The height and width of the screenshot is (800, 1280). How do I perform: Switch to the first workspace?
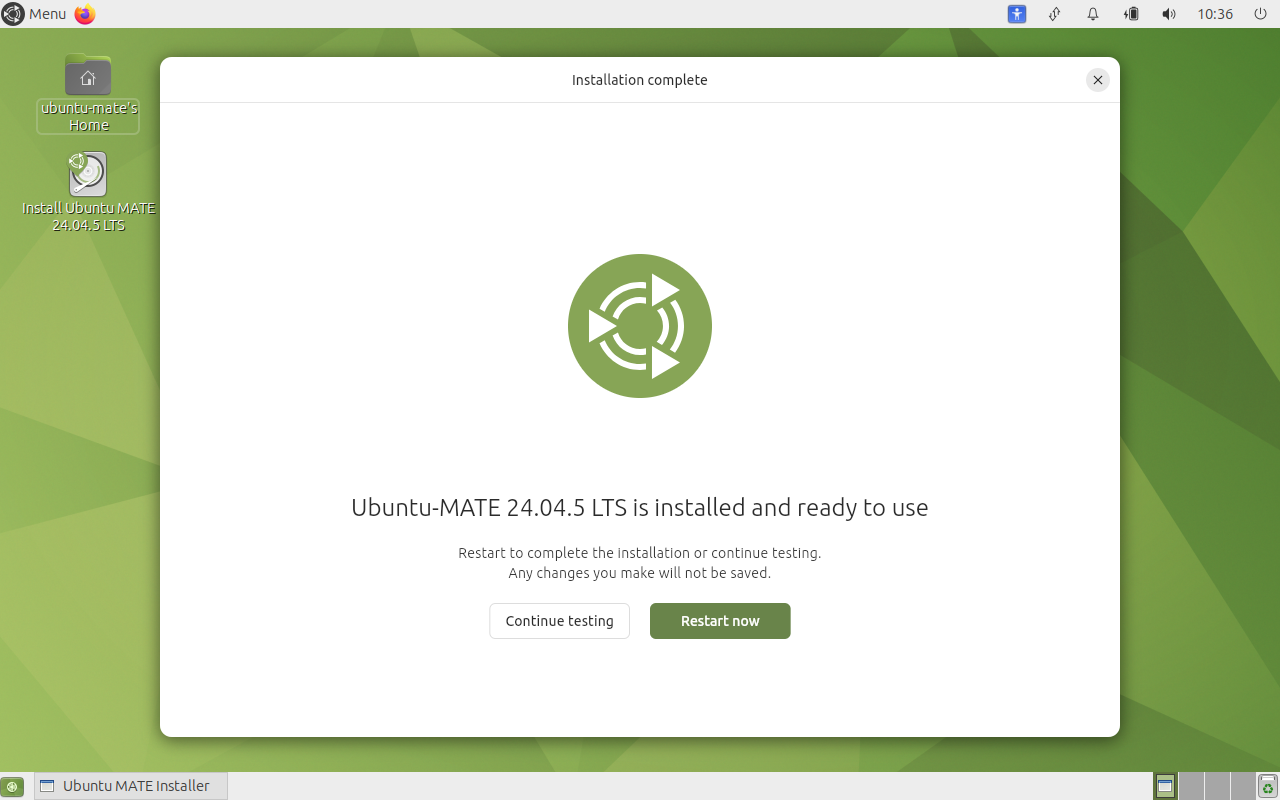click(1165, 786)
